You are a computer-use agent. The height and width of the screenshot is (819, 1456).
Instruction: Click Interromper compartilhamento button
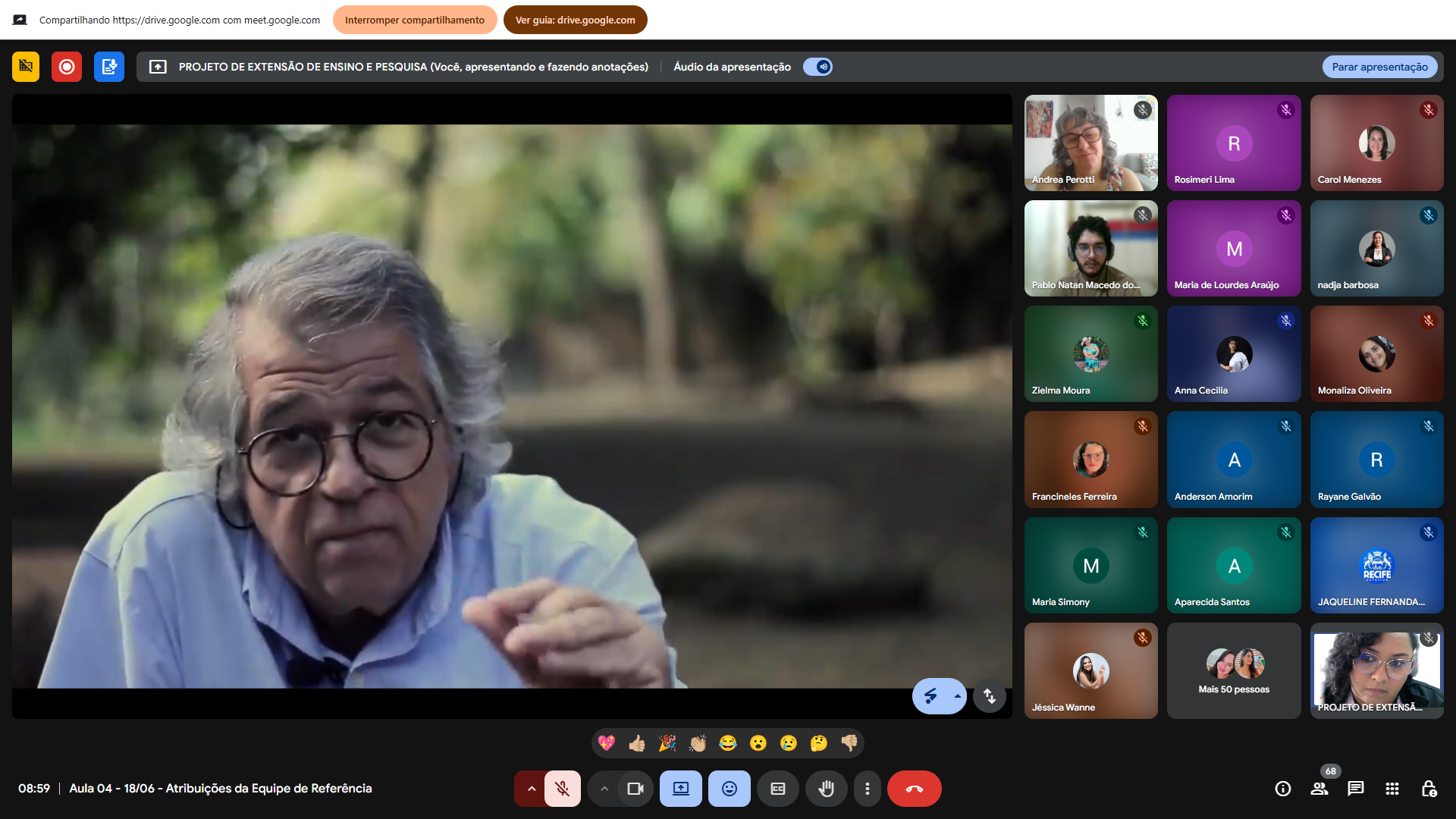click(414, 20)
